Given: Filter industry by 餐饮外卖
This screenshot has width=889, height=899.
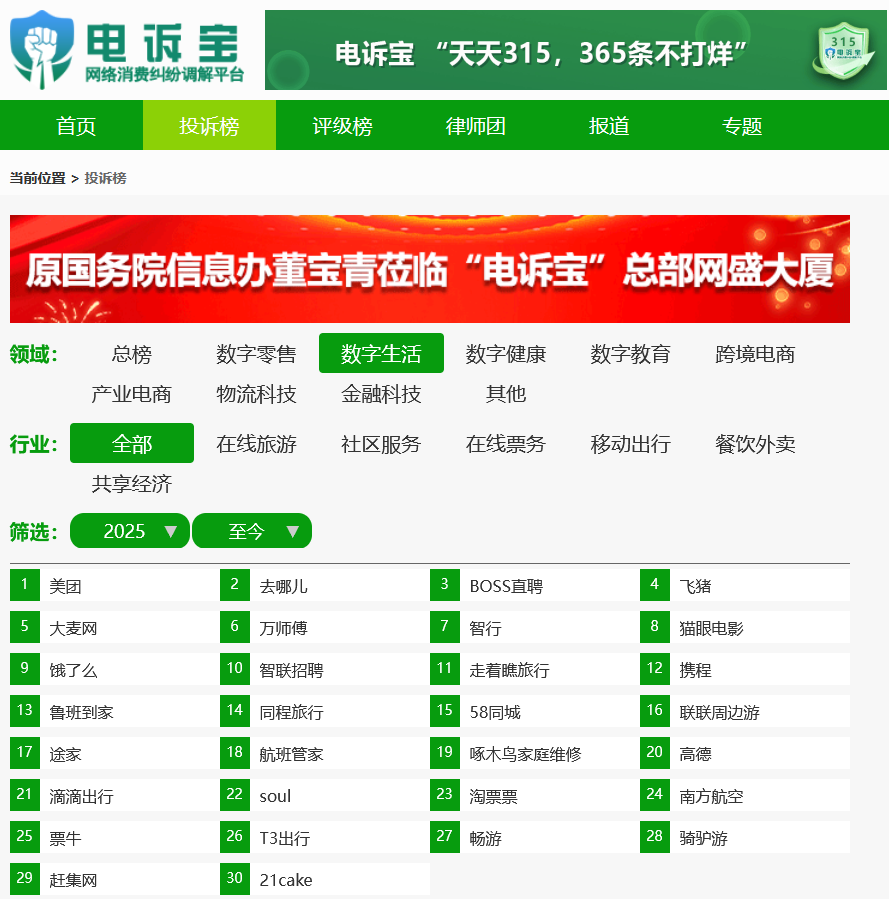Looking at the screenshot, I should (755, 444).
